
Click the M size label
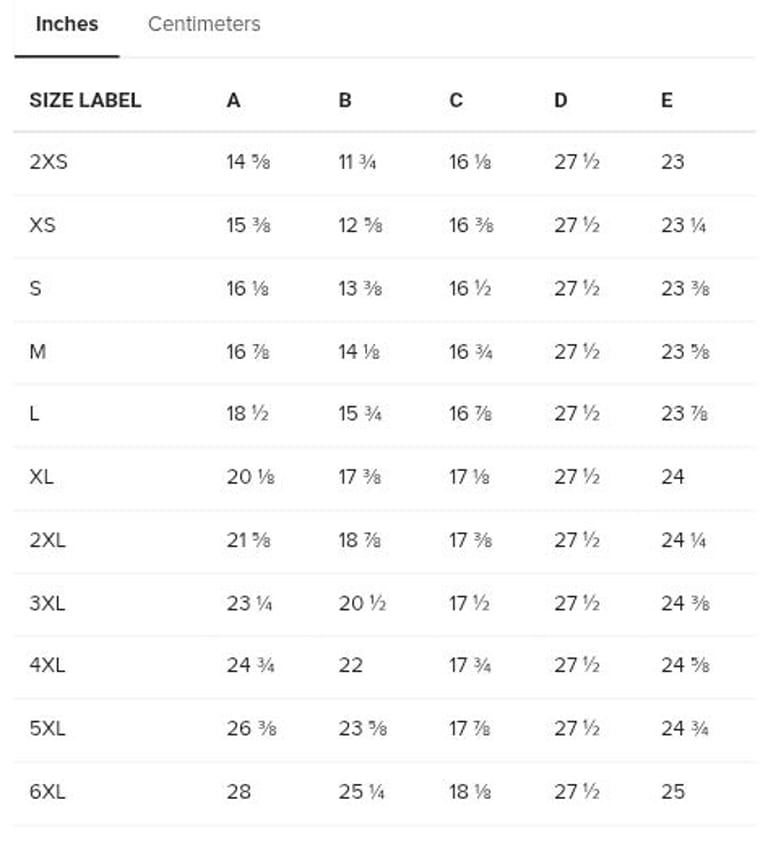(x=38, y=351)
